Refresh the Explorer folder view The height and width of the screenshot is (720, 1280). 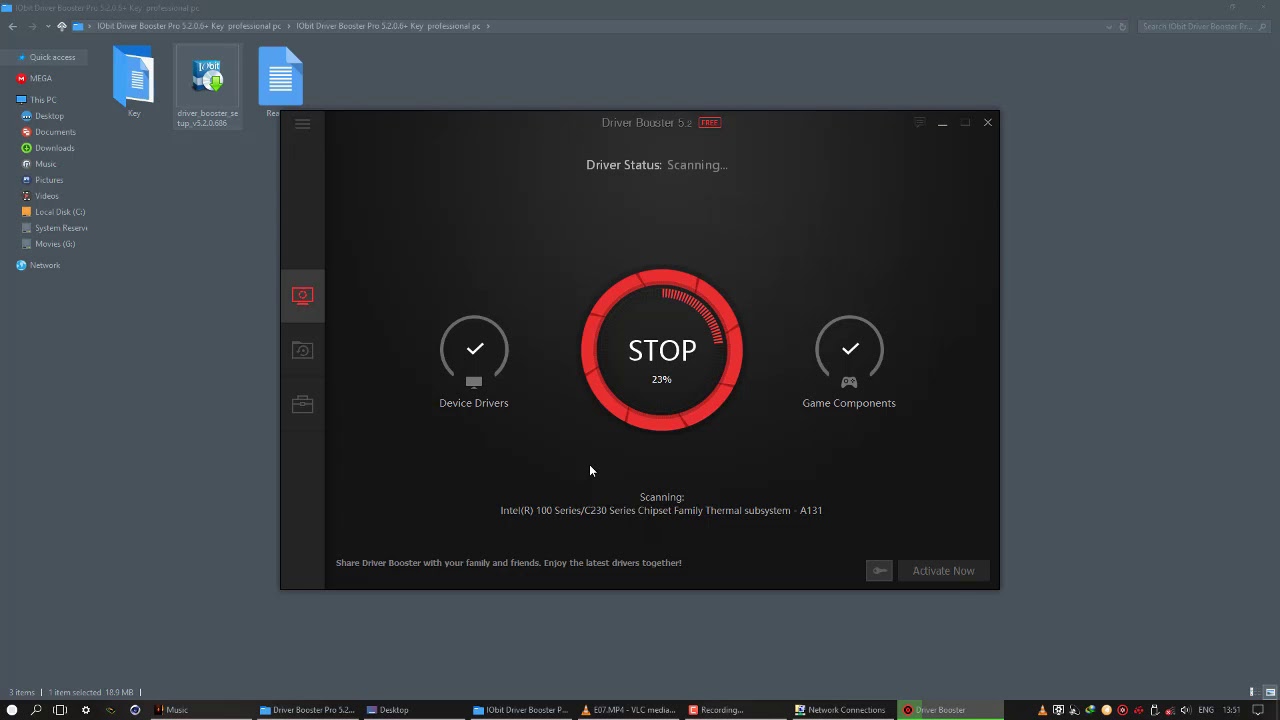1123,26
